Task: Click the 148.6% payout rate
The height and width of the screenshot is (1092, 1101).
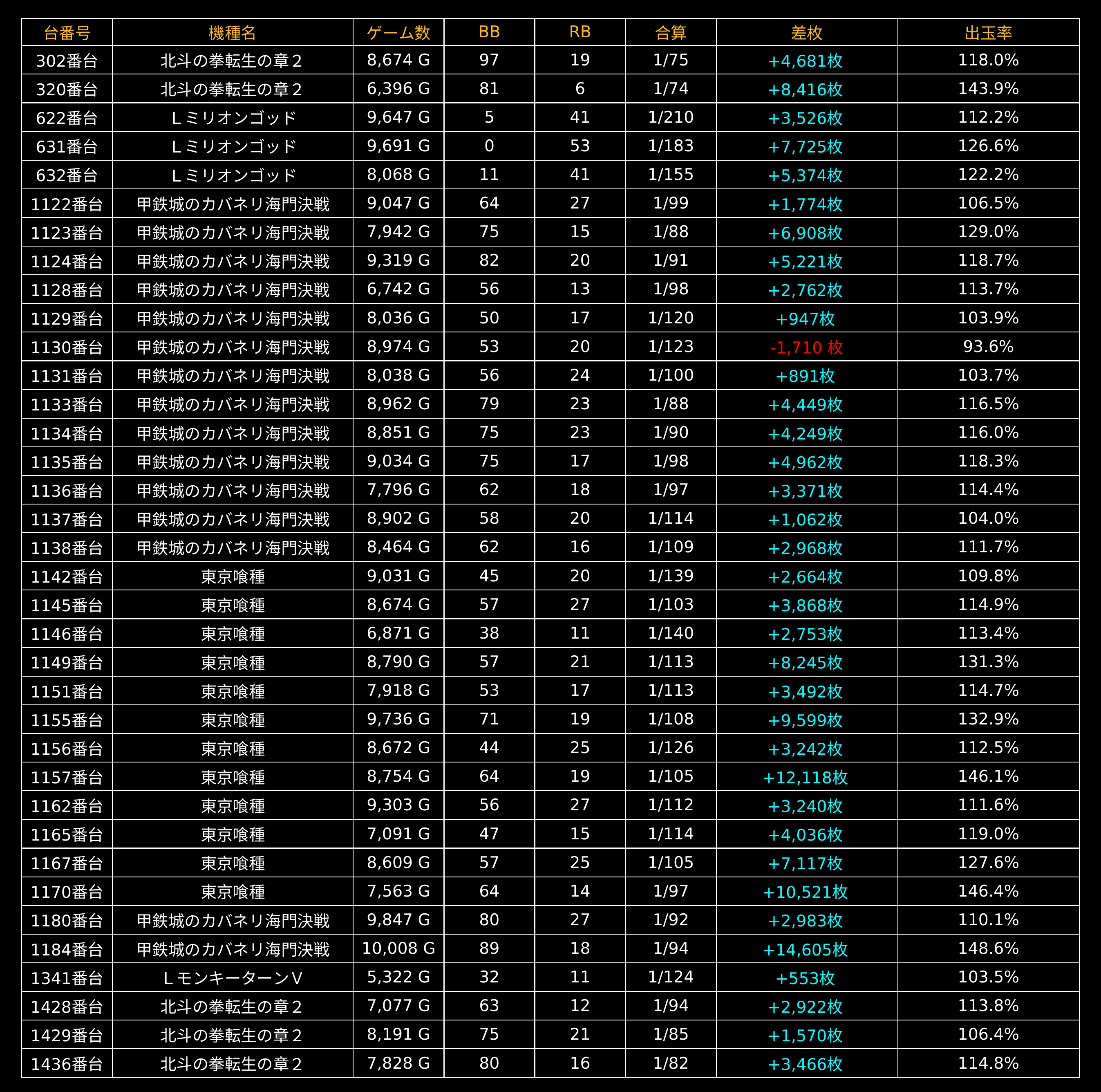Action: 988,949
